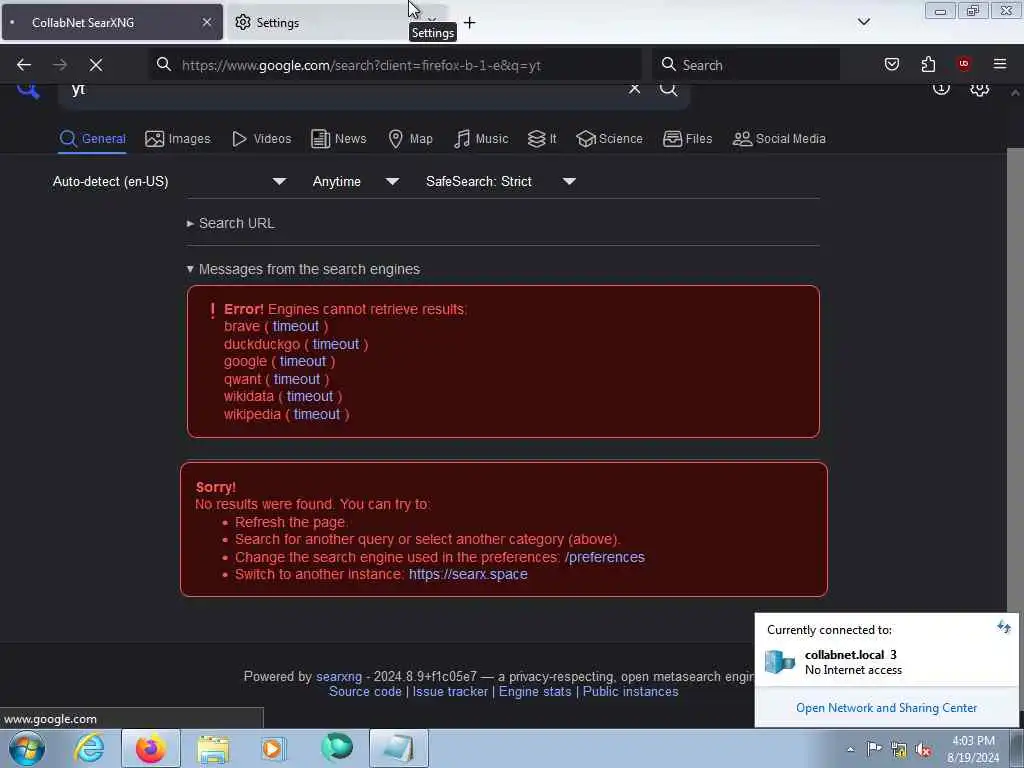
Task: Open the uBlock Origin extension icon
Action: tap(963, 64)
